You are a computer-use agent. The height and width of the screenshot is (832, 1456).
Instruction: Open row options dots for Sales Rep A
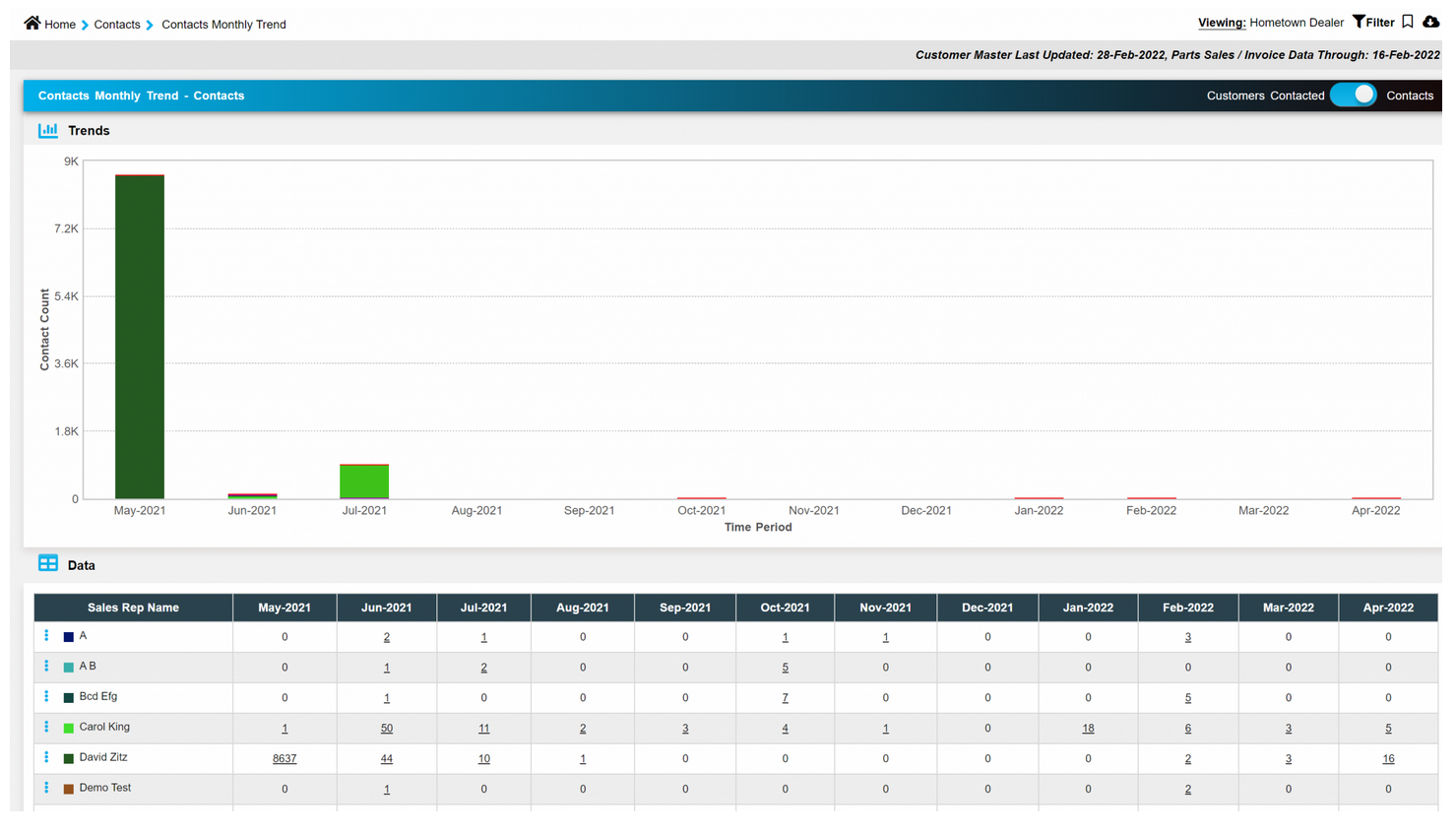pos(46,636)
